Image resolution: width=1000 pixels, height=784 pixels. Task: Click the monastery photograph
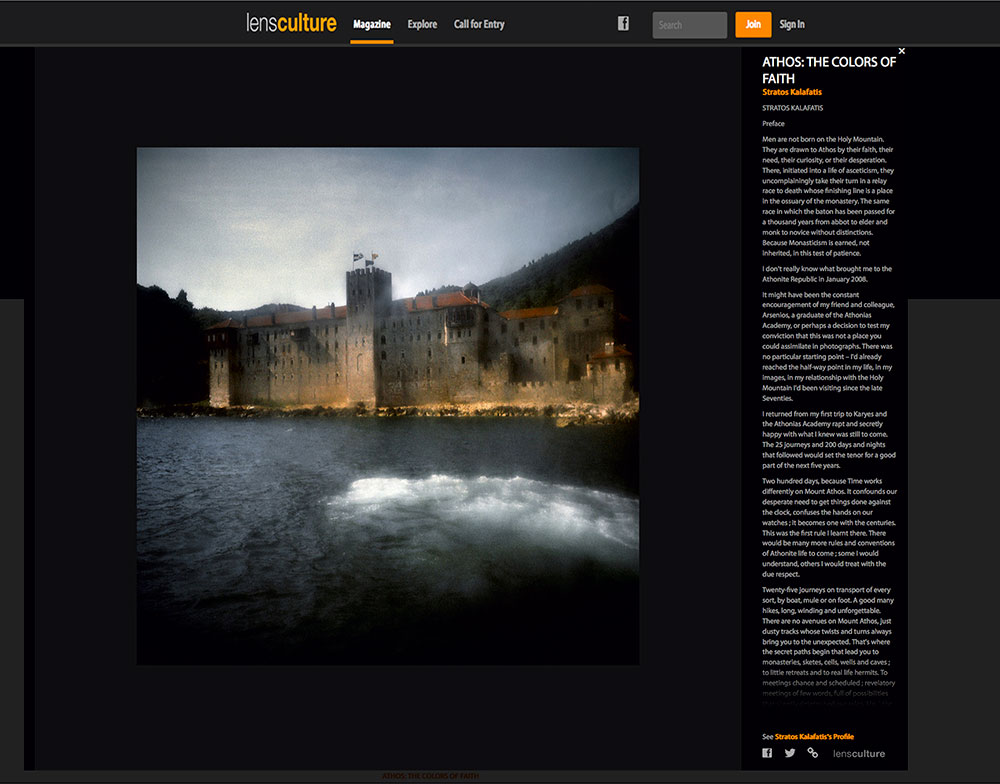[x=387, y=405]
